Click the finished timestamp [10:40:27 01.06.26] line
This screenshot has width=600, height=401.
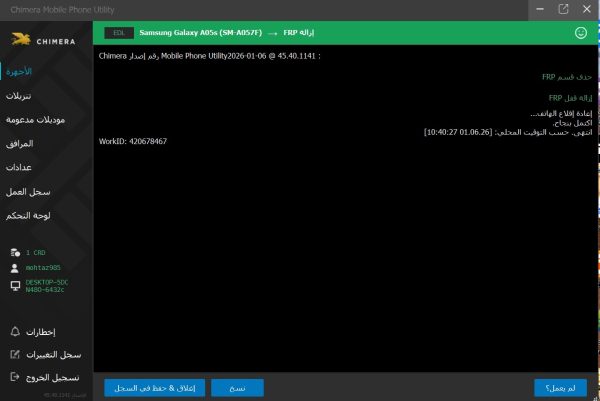508,132
